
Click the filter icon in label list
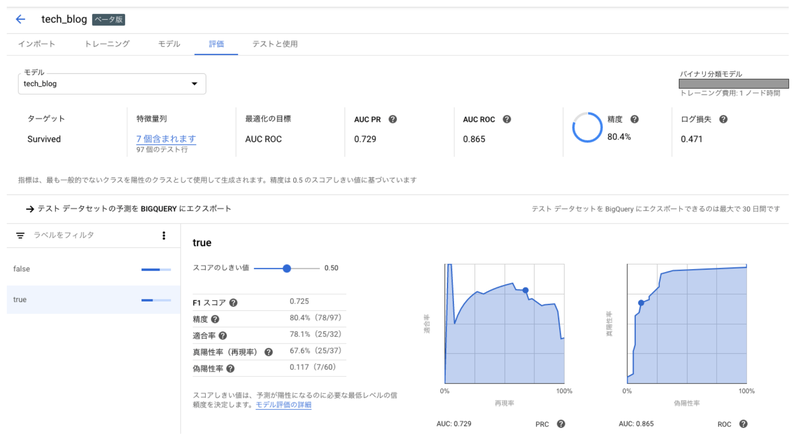pyautogui.click(x=20, y=236)
